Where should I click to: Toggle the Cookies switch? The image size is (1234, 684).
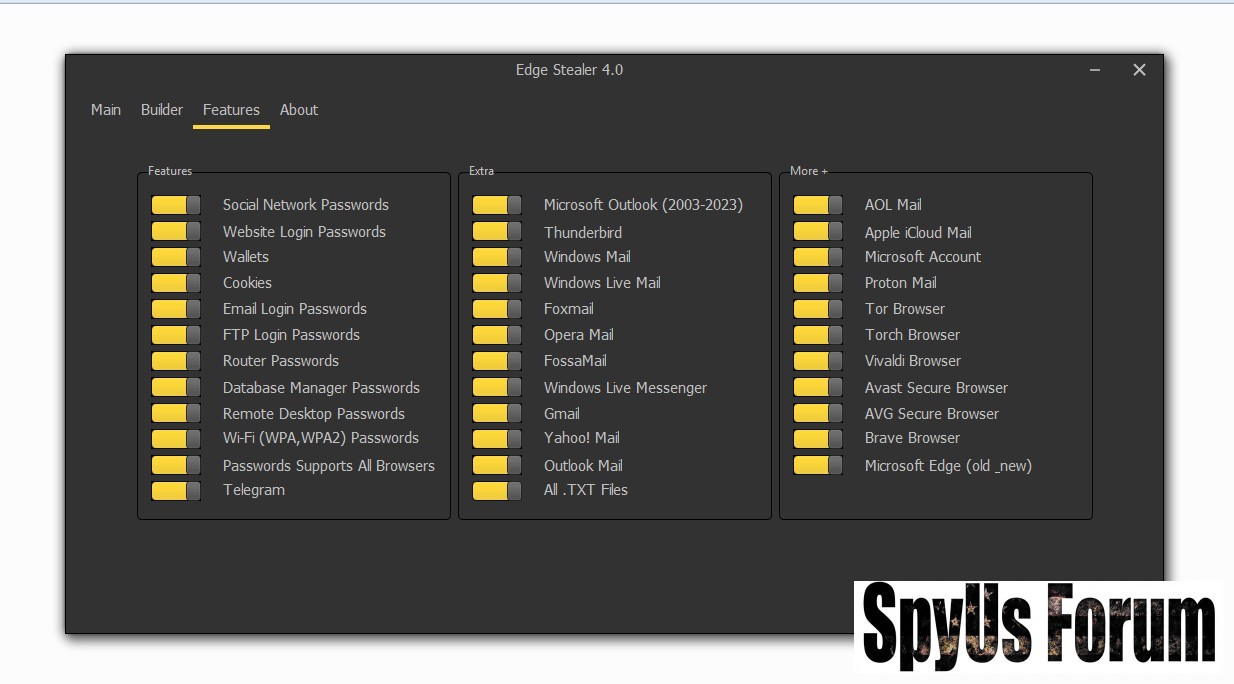tap(176, 283)
